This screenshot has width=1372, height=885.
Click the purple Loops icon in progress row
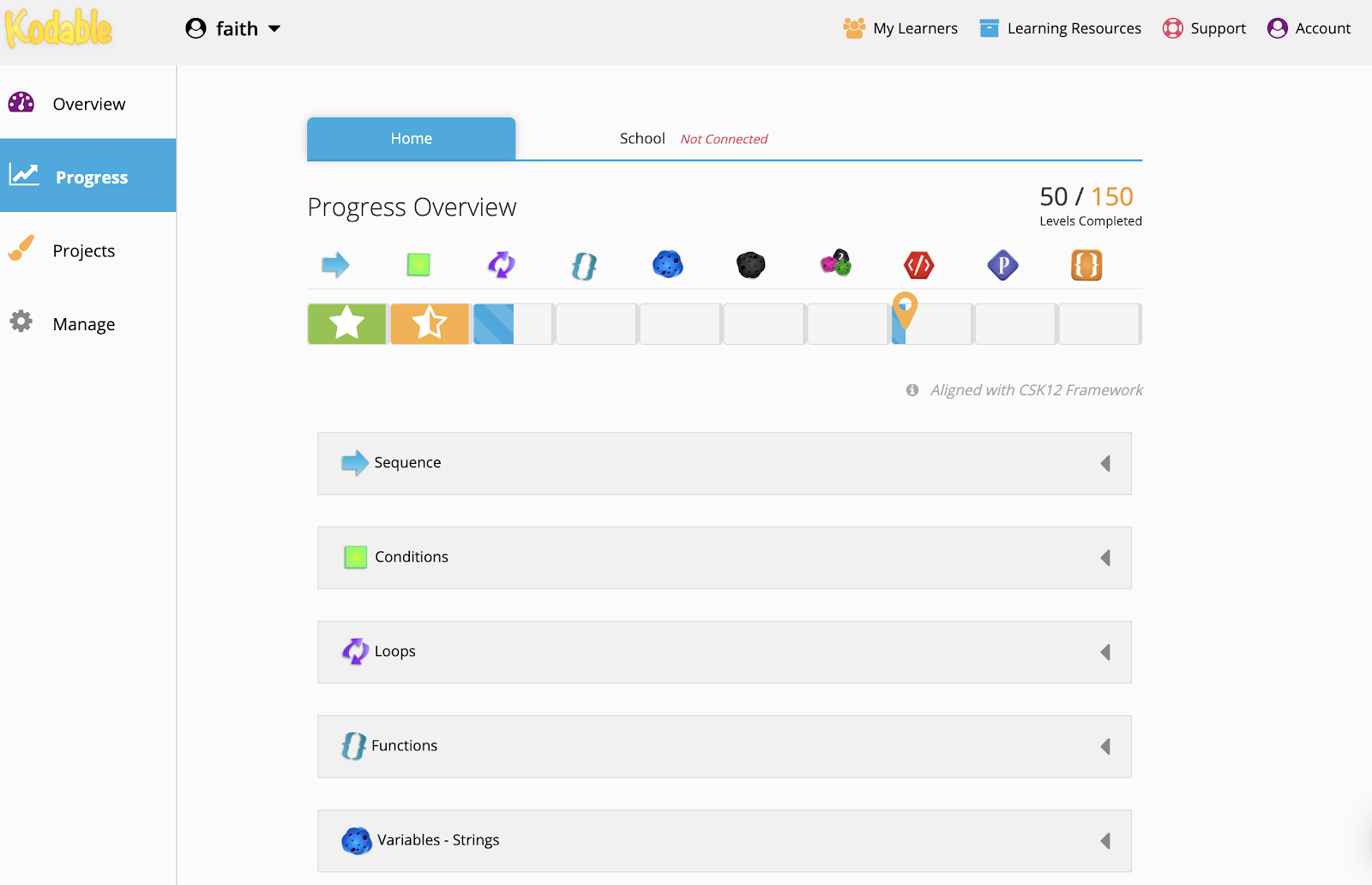point(502,265)
